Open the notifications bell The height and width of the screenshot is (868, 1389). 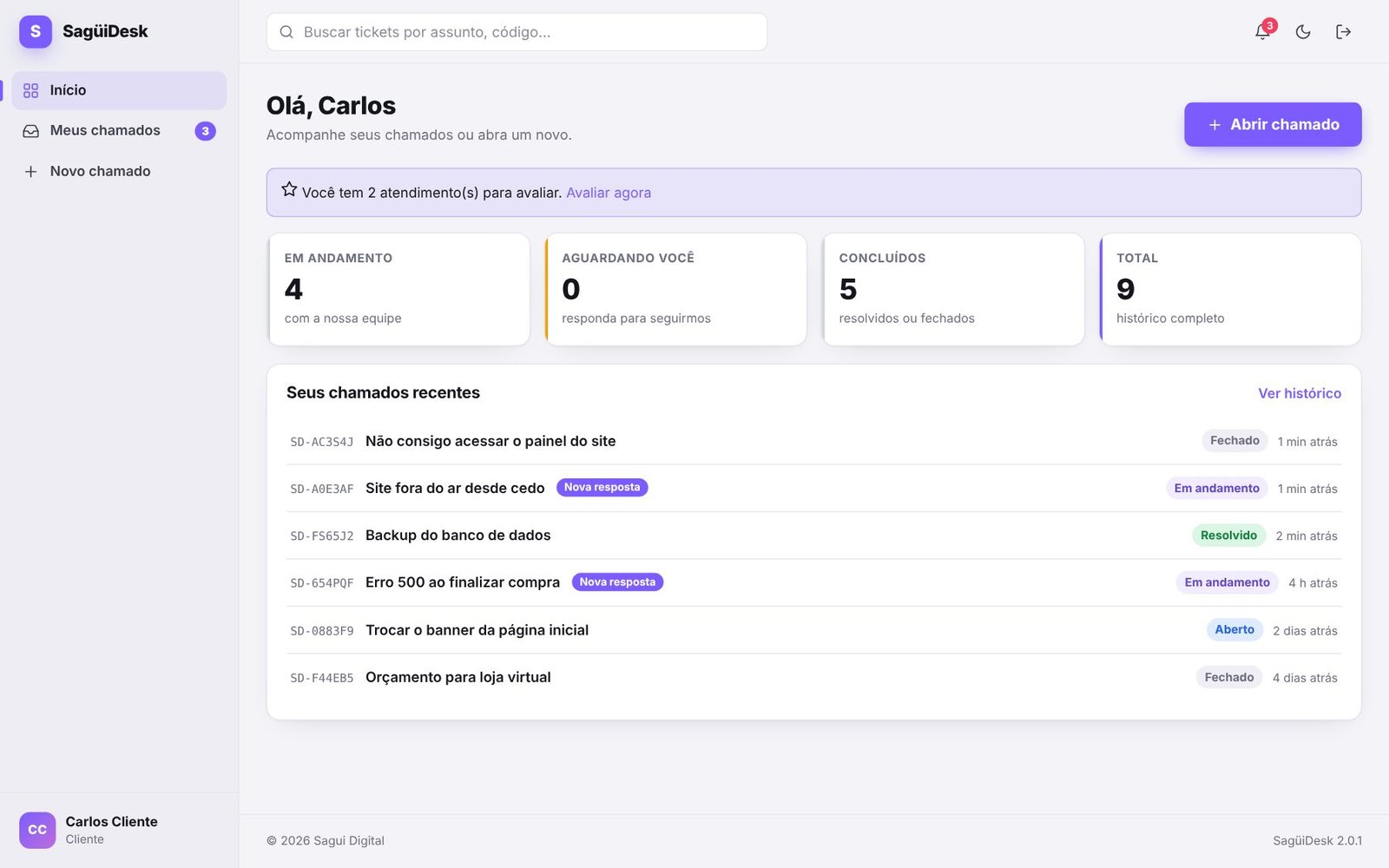pyautogui.click(x=1263, y=32)
